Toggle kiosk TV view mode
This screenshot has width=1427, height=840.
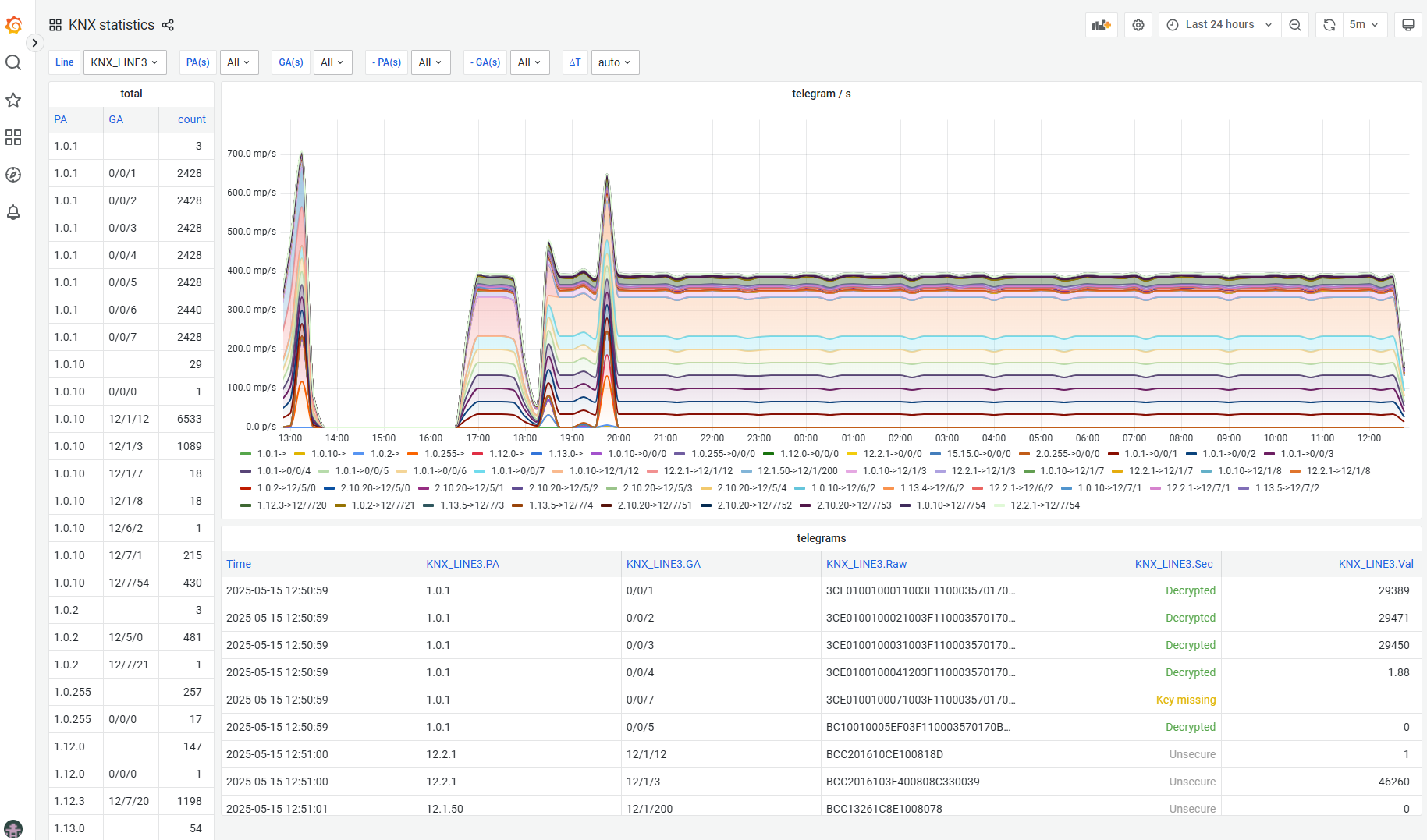pos(1408,25)
